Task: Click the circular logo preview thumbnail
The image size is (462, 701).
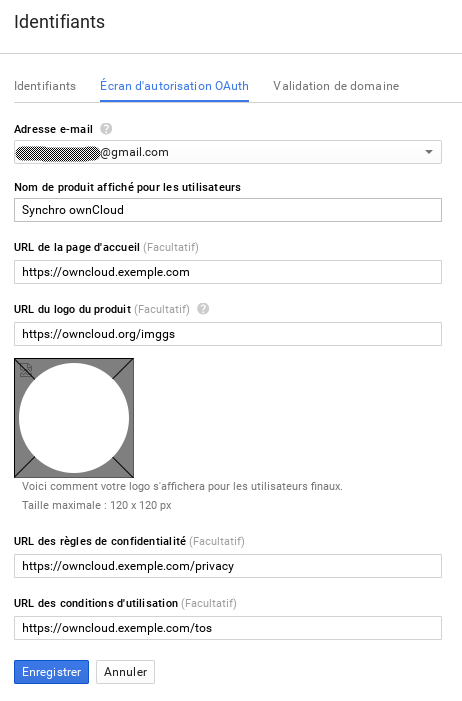Action: 74,418
